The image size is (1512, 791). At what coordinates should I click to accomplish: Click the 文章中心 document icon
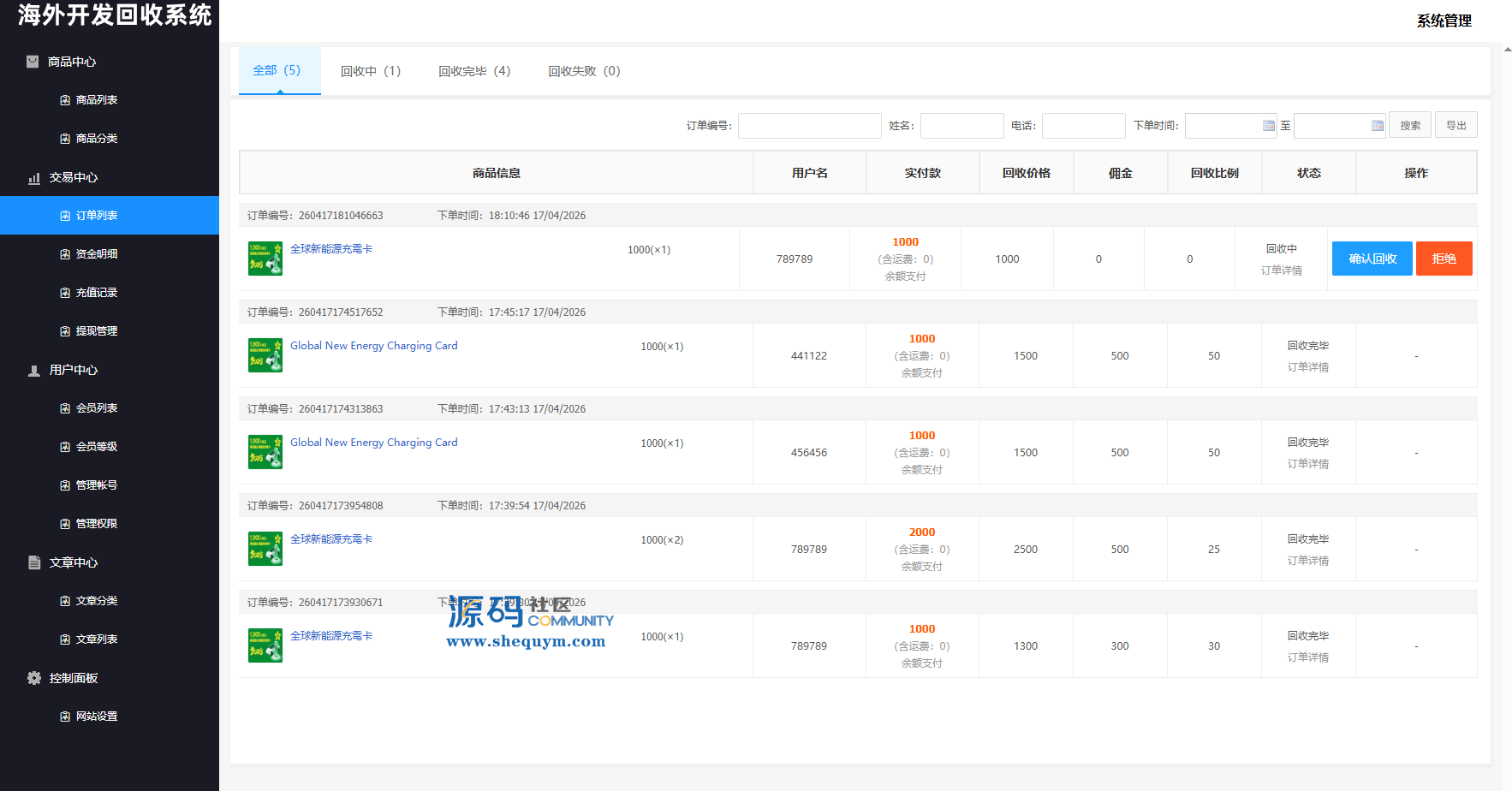tap(34, 562)
